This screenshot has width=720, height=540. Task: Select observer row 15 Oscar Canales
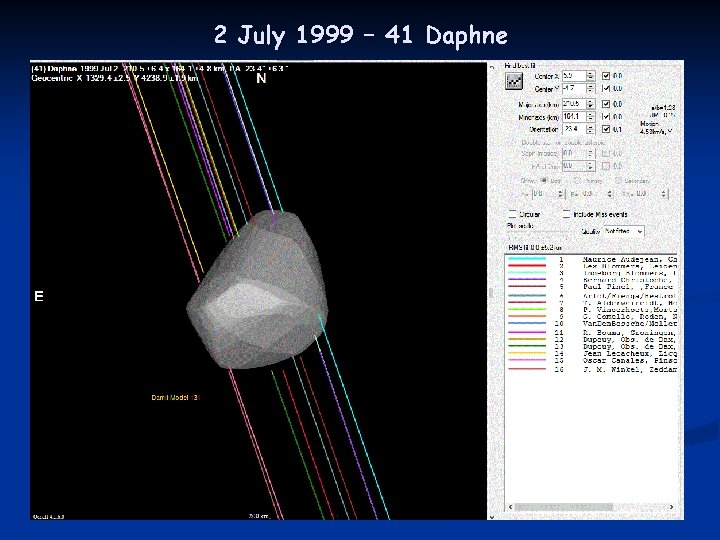(591, 360)
